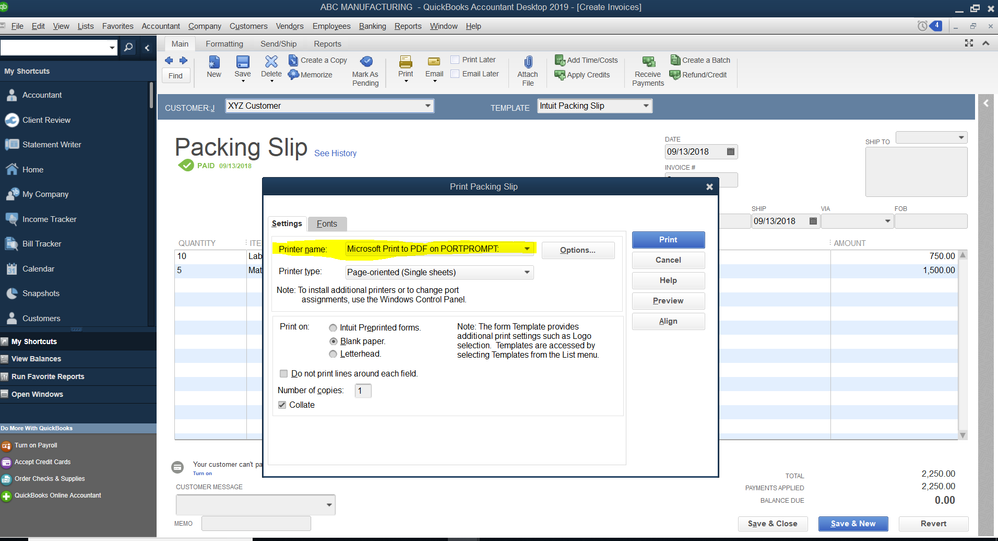
Task: Open Accountant shortcut in sidebar
Action: click(x=42, y=95)
